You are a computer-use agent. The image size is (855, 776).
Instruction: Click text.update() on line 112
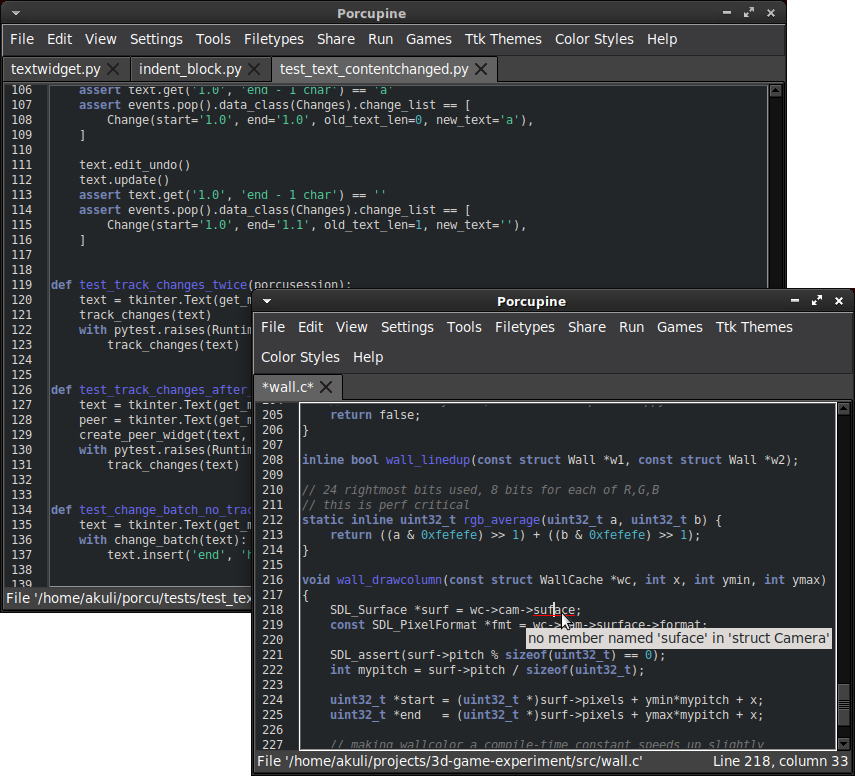tap(124, 180)
